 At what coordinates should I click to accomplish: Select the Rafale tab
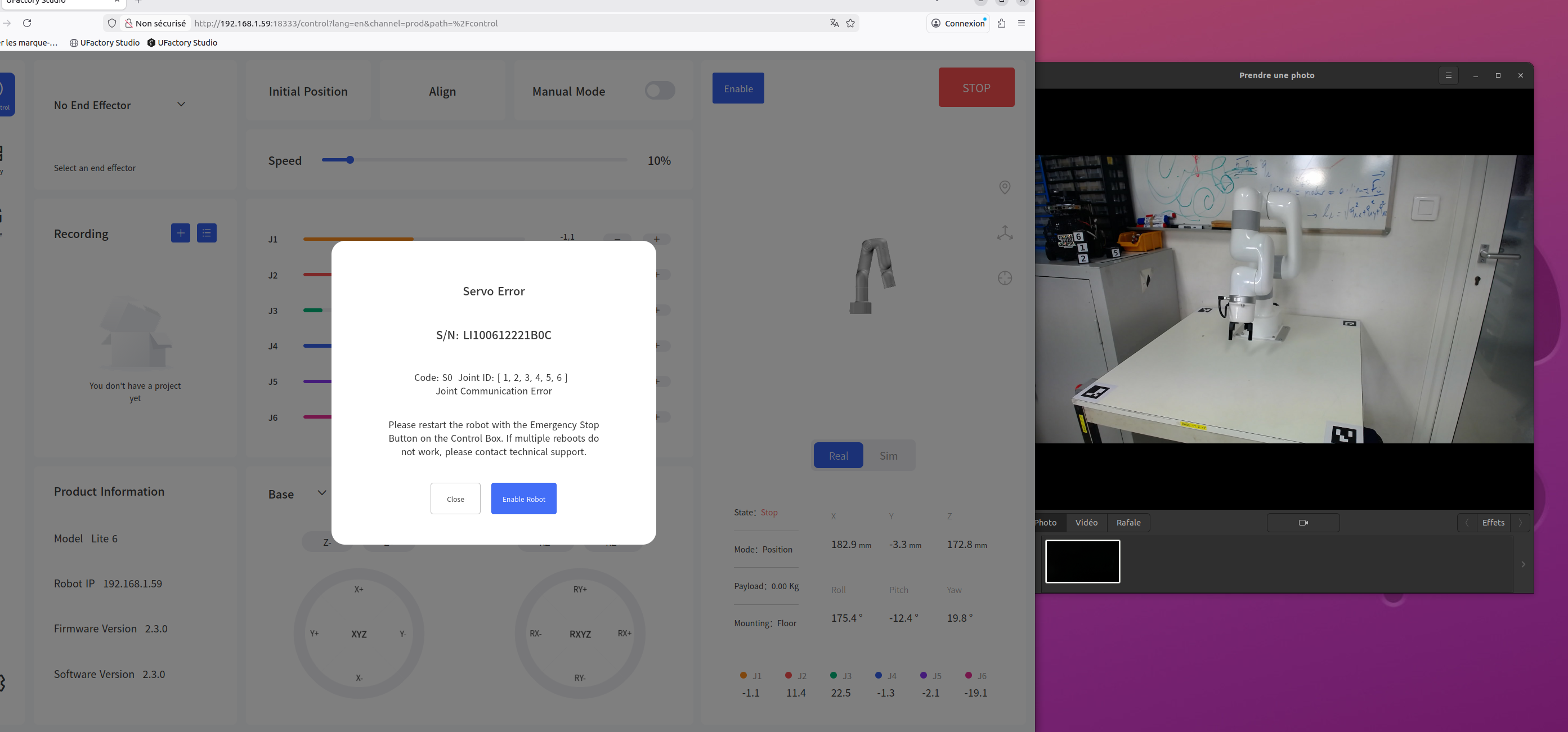pyautogui.click(x=1128, y=523)
